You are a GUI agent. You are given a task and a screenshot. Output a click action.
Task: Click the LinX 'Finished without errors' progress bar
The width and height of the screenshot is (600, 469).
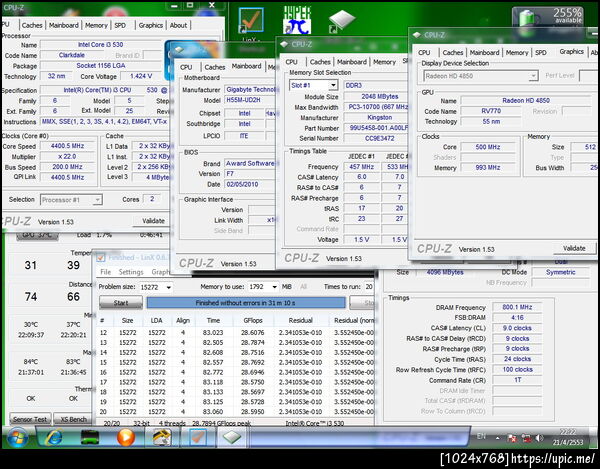[x=246, y=303]
